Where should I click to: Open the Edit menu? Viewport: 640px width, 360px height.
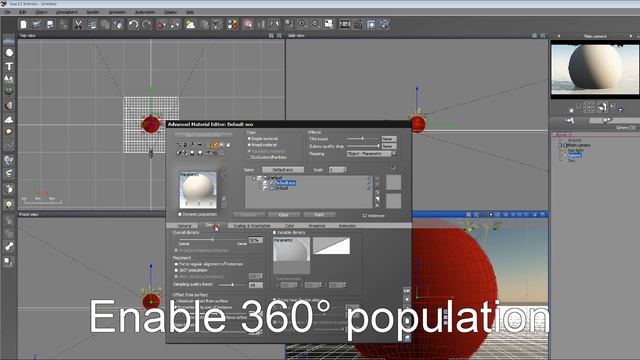click(22, 12)
